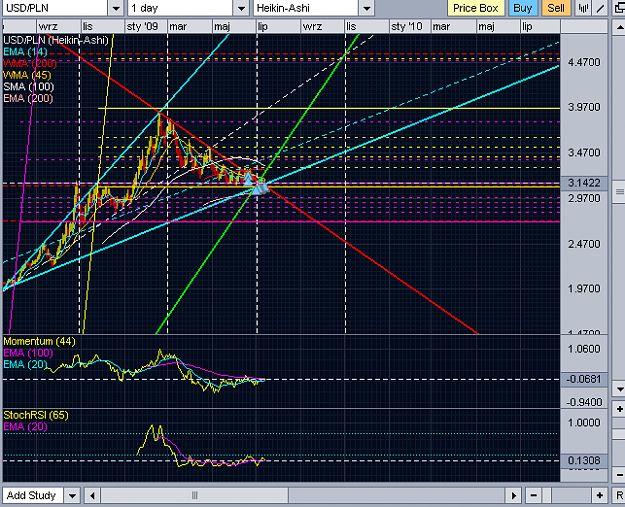
Task: Click the sty '09 time axis label
Action: (142, 27)
